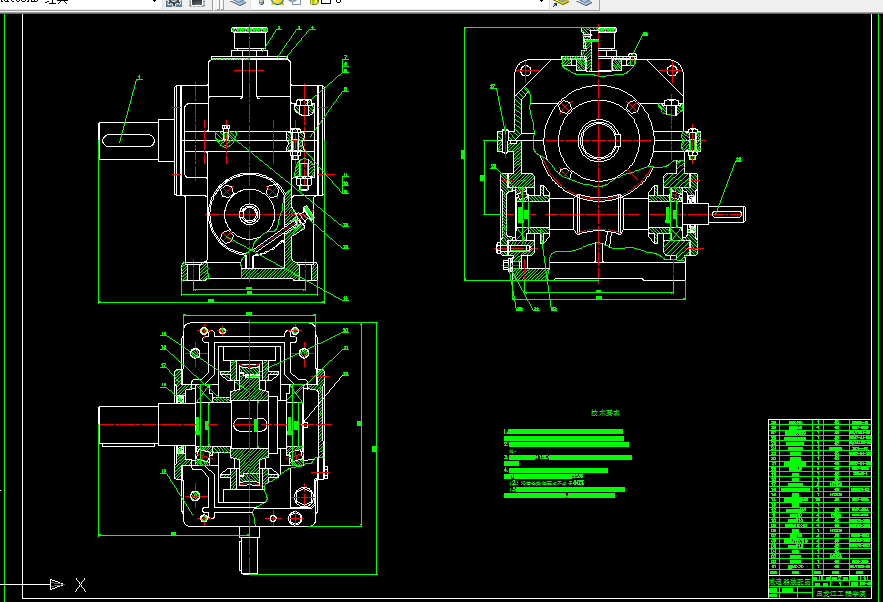Click the Make Object's Layer Current icon

561,3
